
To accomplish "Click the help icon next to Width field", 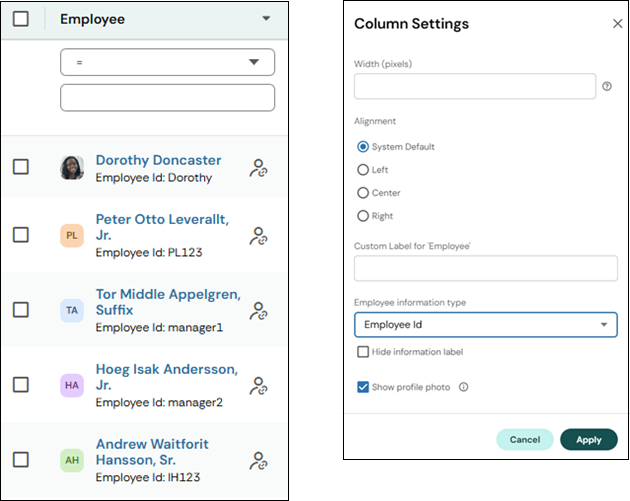I will pyautogui.click(x=607, y=87).
